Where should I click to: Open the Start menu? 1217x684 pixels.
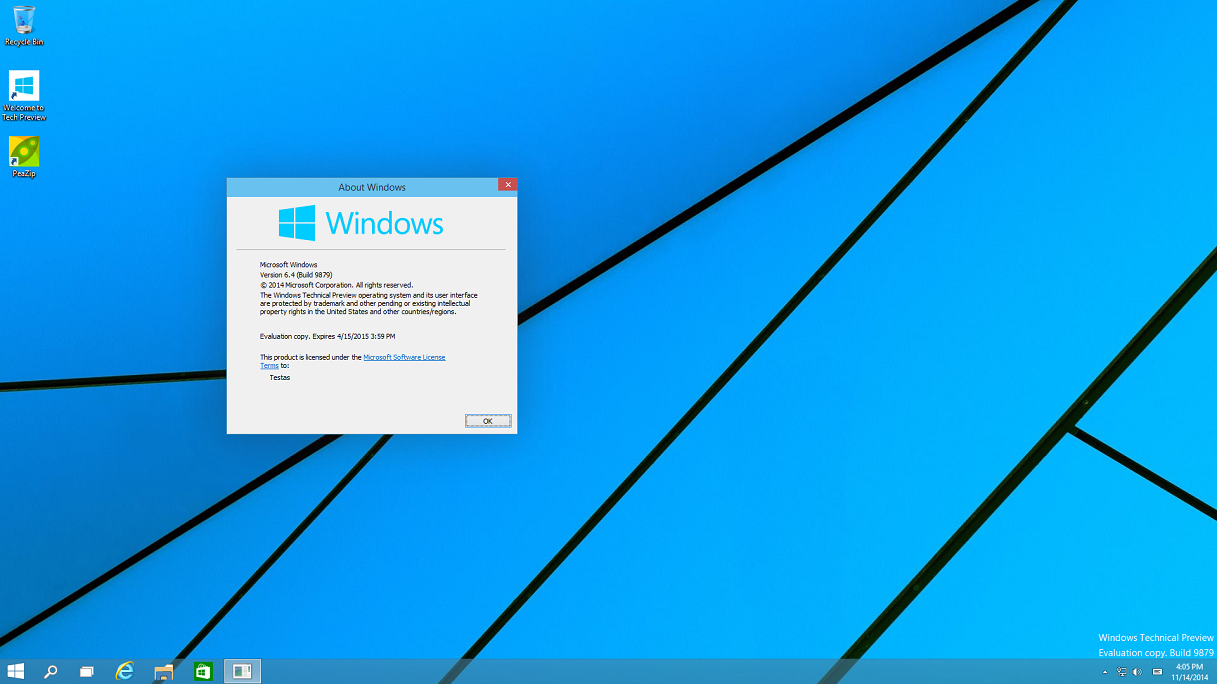[16, 671]
